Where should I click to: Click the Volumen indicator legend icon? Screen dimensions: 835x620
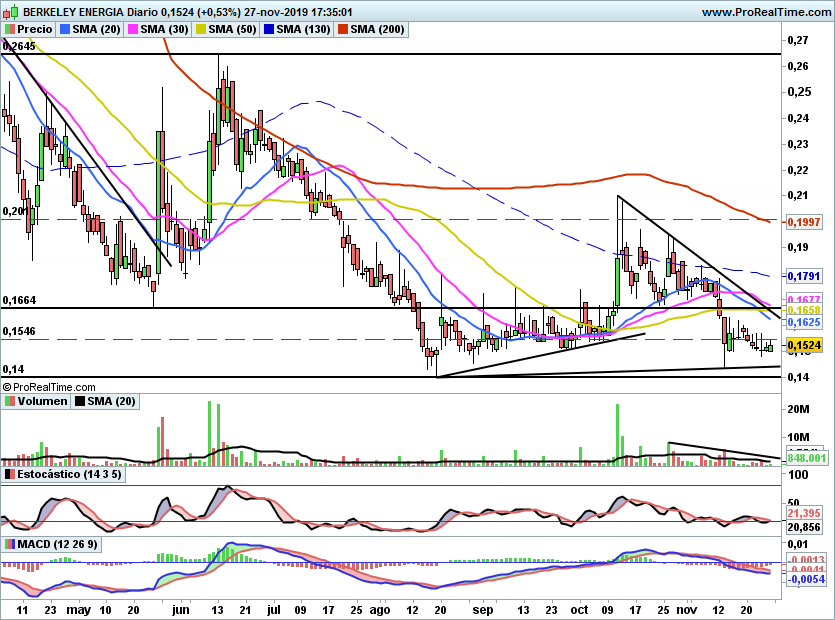point(9,402)
